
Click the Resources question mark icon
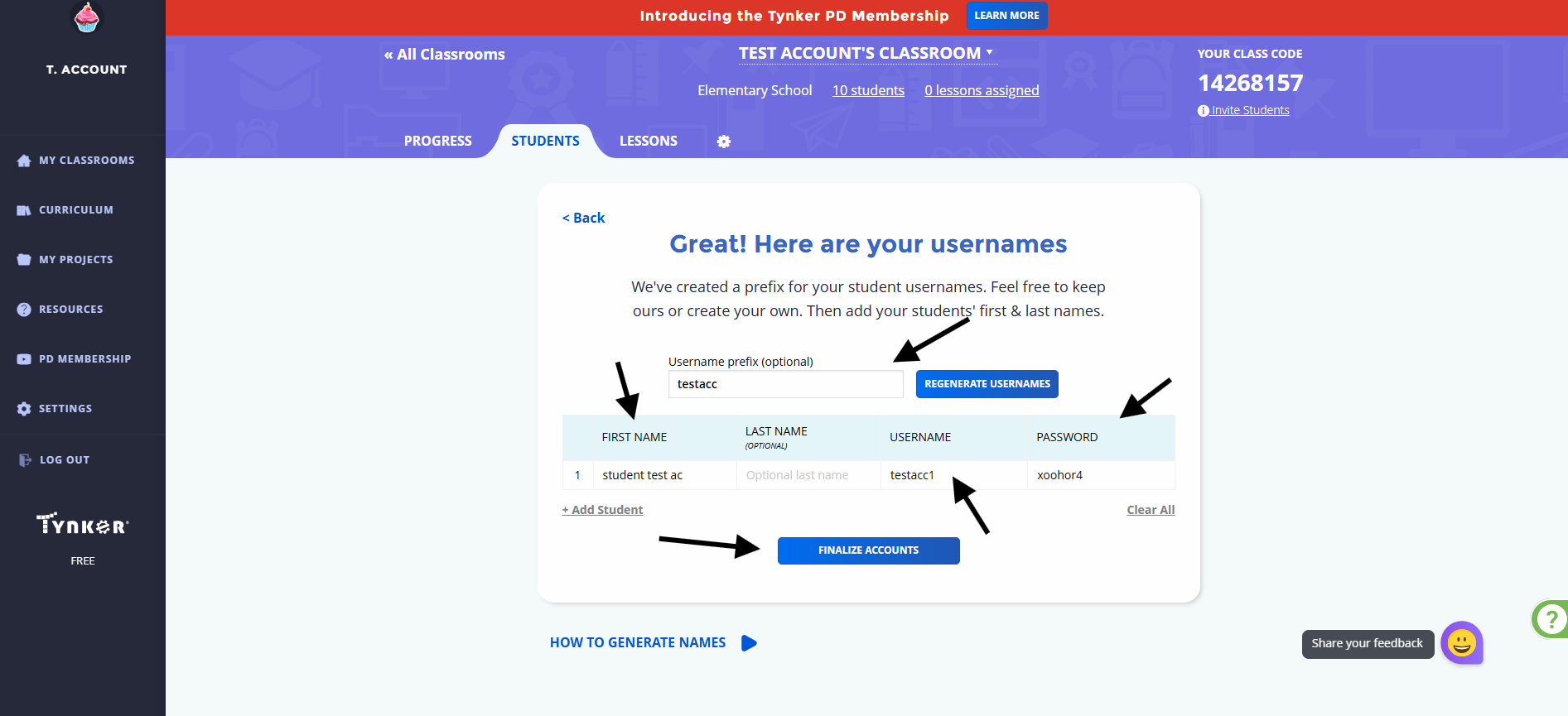pyautogui.click(x=24, y=310)
